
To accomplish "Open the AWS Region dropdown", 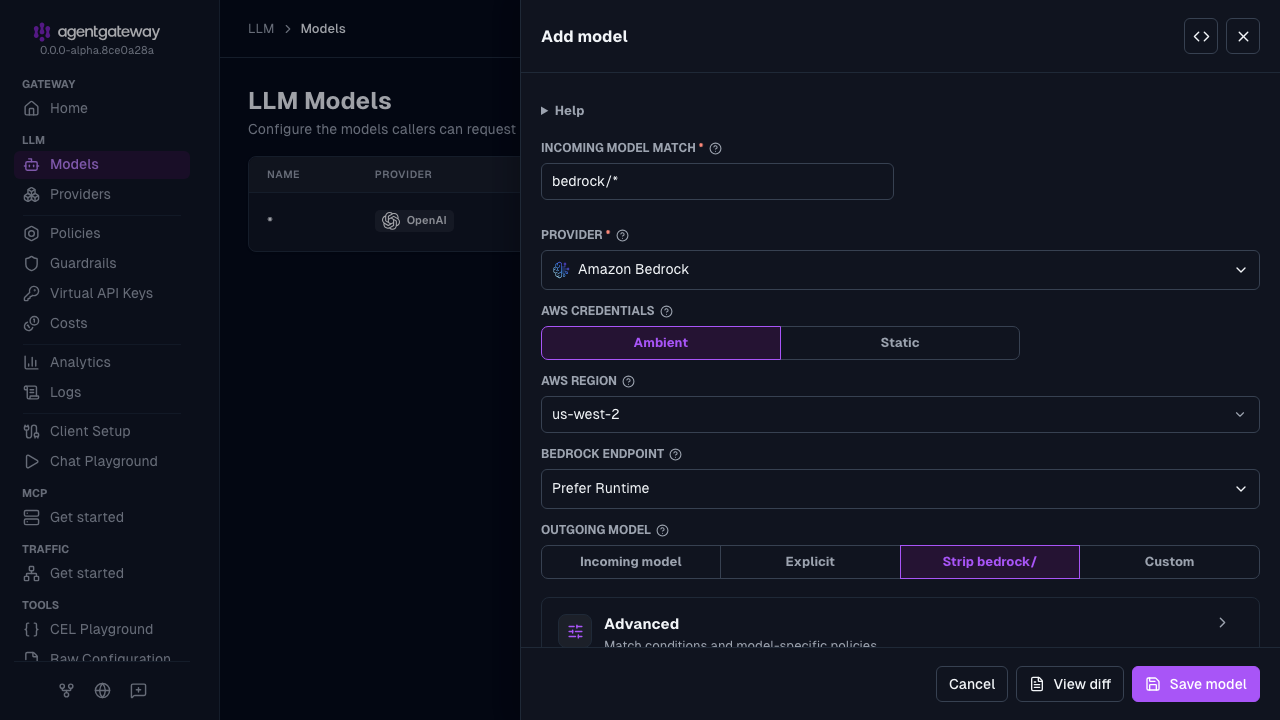I will click(x=900, y=414).
